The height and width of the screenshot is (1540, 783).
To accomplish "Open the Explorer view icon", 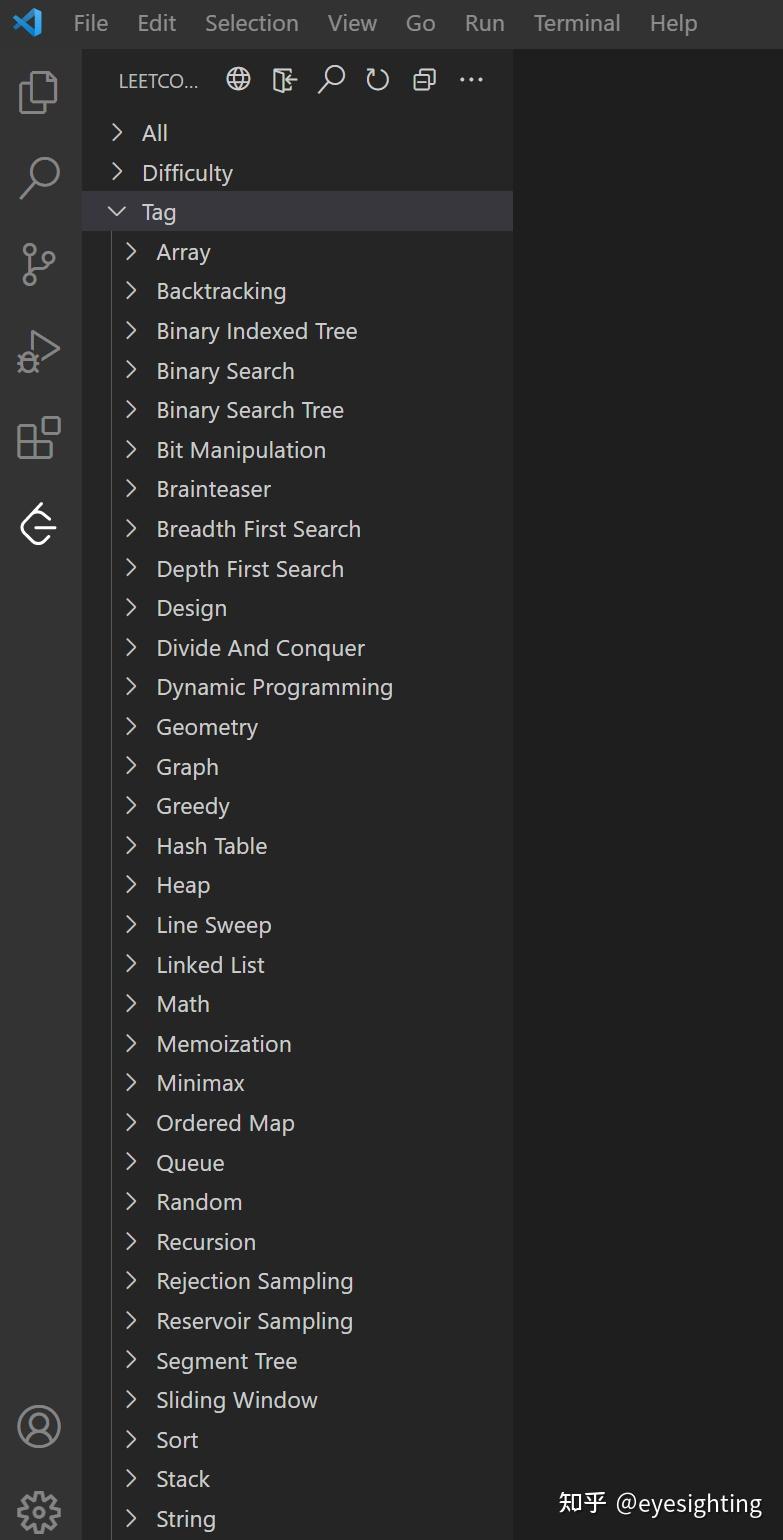I will (39, 92).
